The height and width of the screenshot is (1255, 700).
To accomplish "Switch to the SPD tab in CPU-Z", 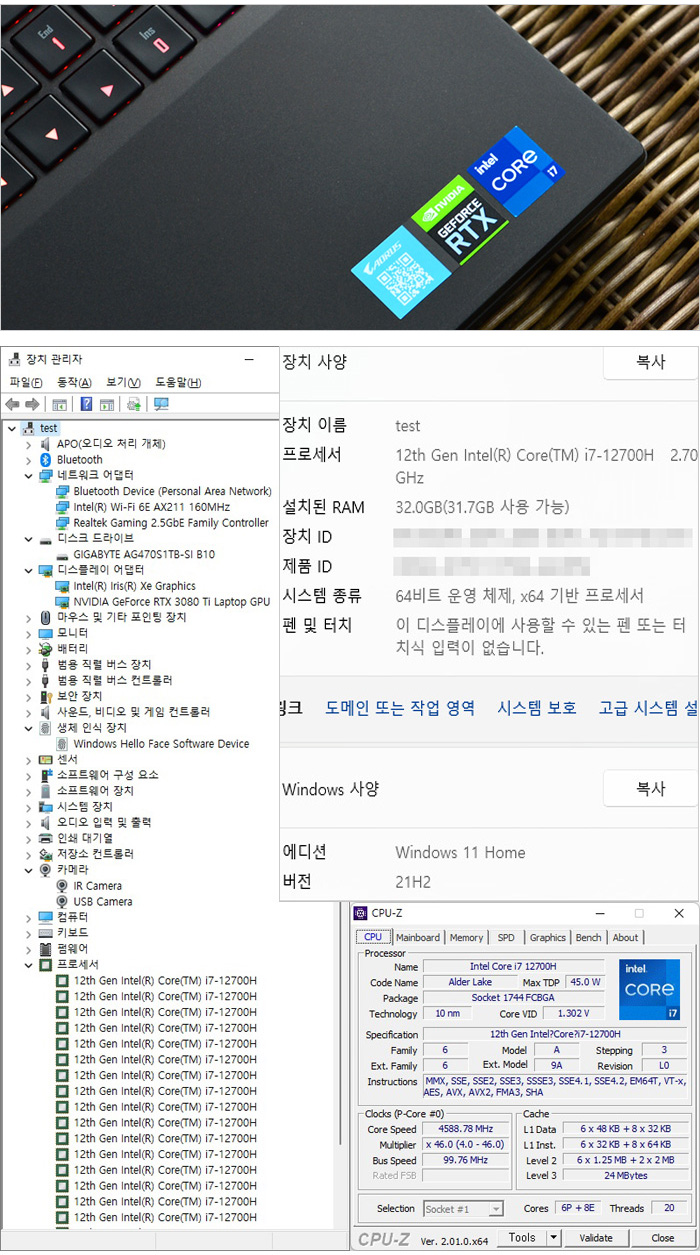I will (x=506, y=938).
